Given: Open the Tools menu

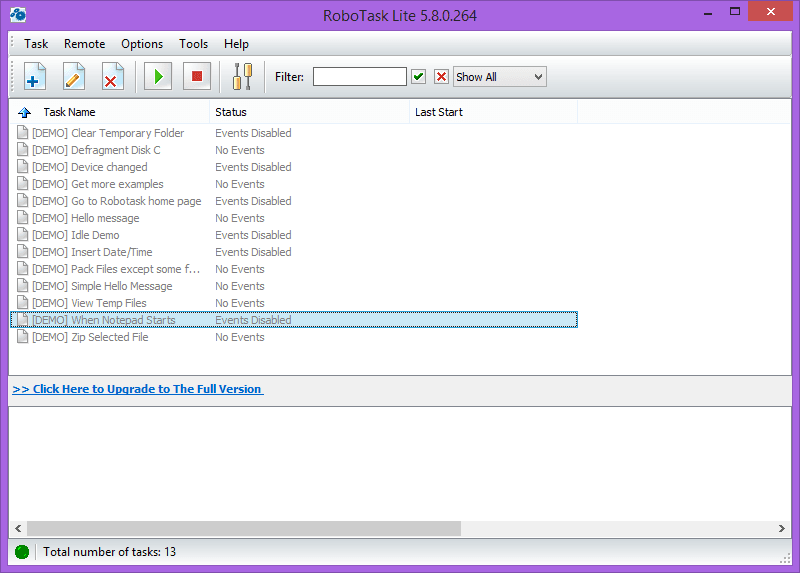Looking at the screenshot, I should click(x=193, y=44).
